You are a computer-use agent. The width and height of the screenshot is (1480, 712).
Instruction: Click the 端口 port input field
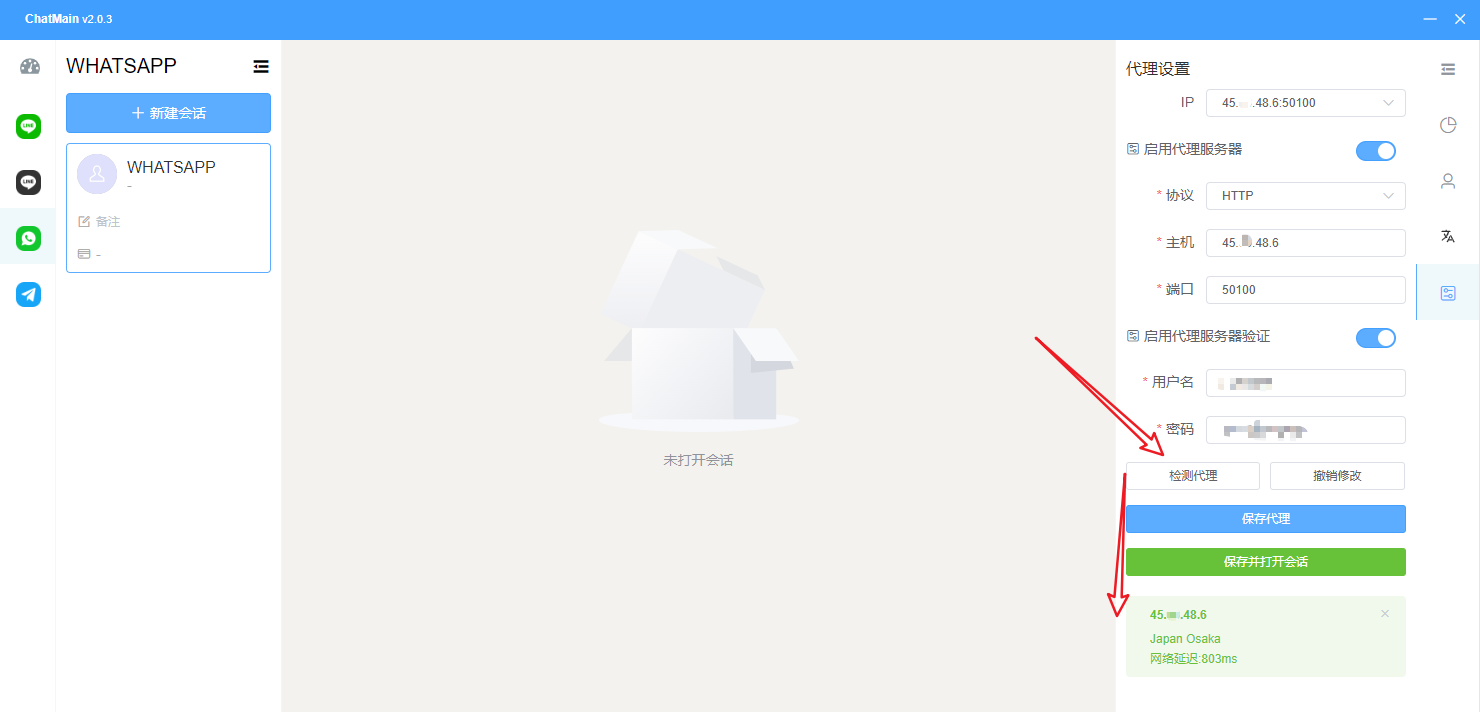1306,290
